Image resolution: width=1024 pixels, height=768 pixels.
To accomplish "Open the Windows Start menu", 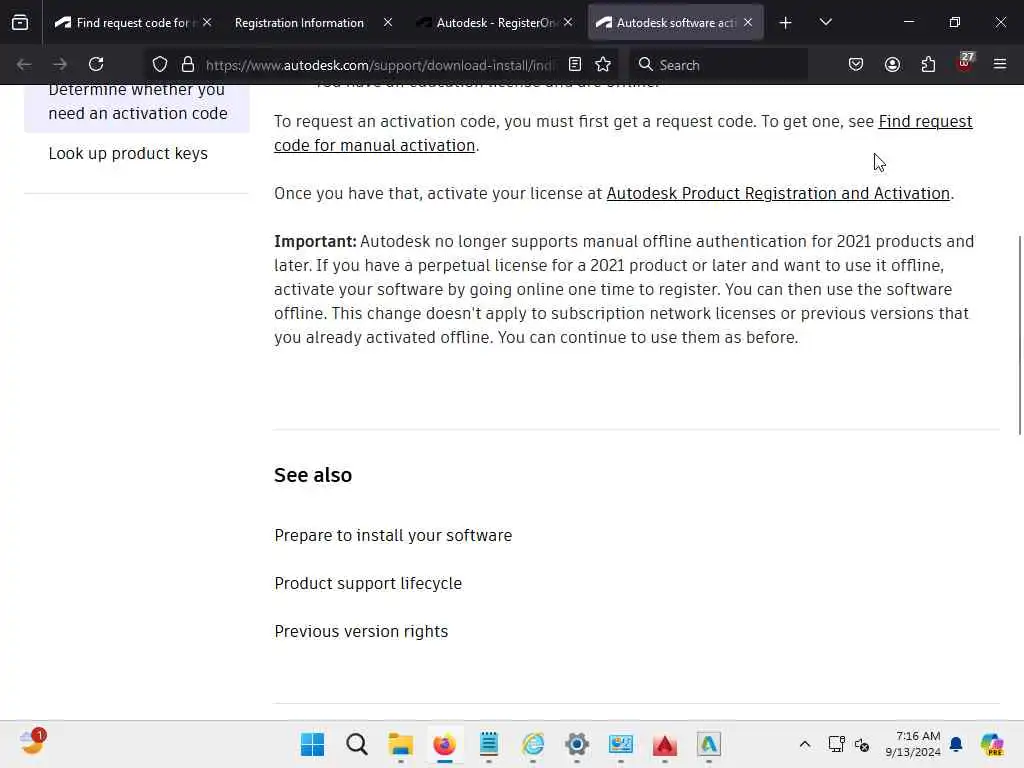I will 312,744.
